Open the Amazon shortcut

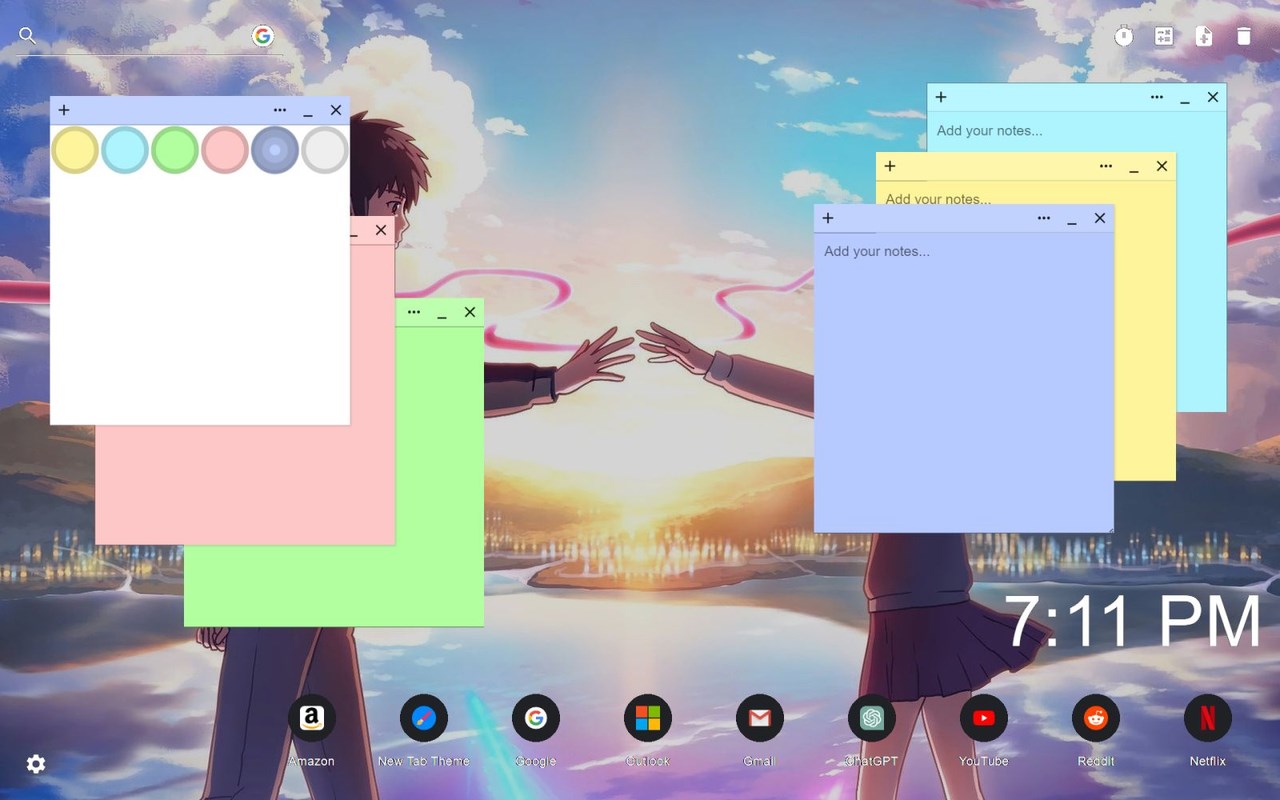click(312, 718)
